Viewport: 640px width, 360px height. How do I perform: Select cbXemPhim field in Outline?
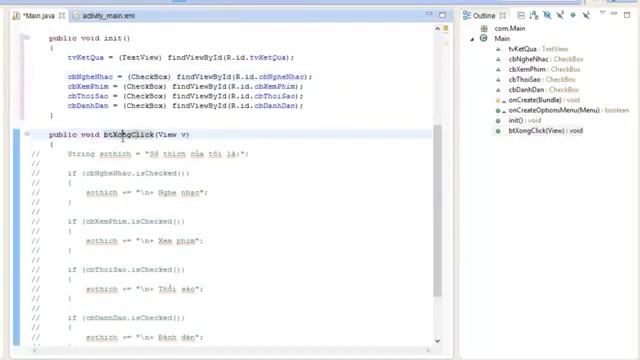click(544, 69)
